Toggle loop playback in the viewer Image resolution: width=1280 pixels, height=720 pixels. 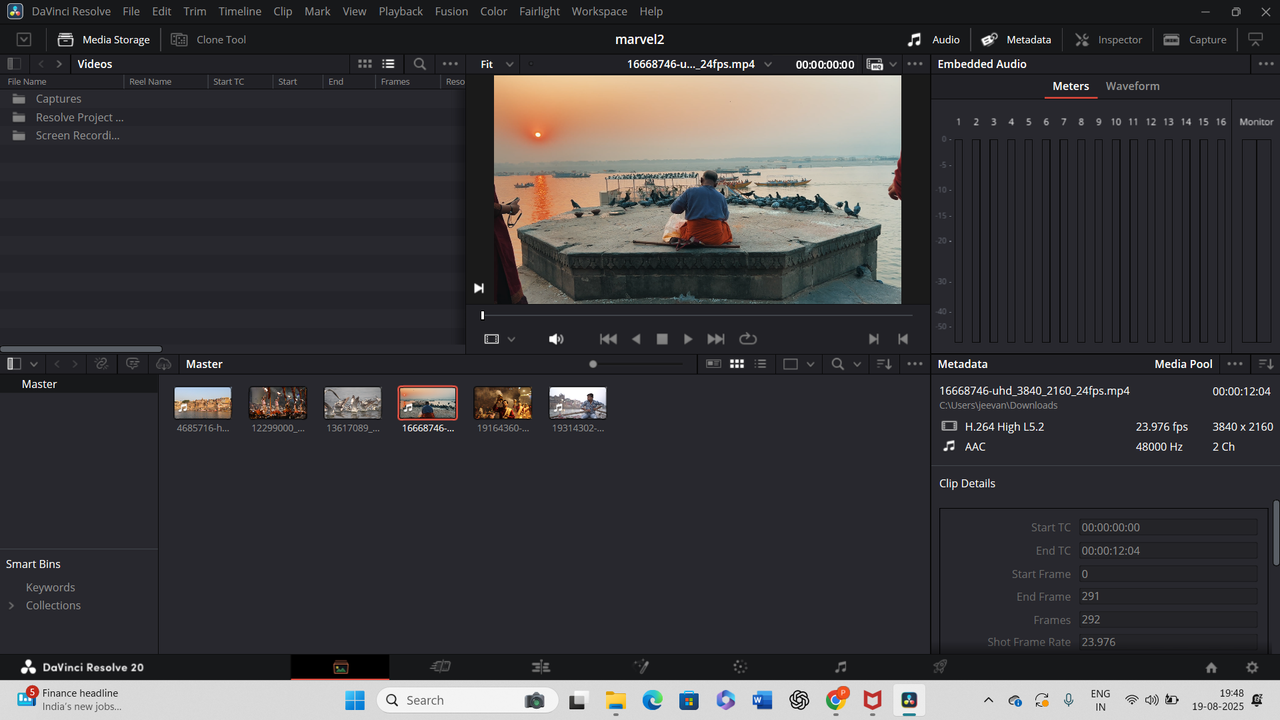748,339
